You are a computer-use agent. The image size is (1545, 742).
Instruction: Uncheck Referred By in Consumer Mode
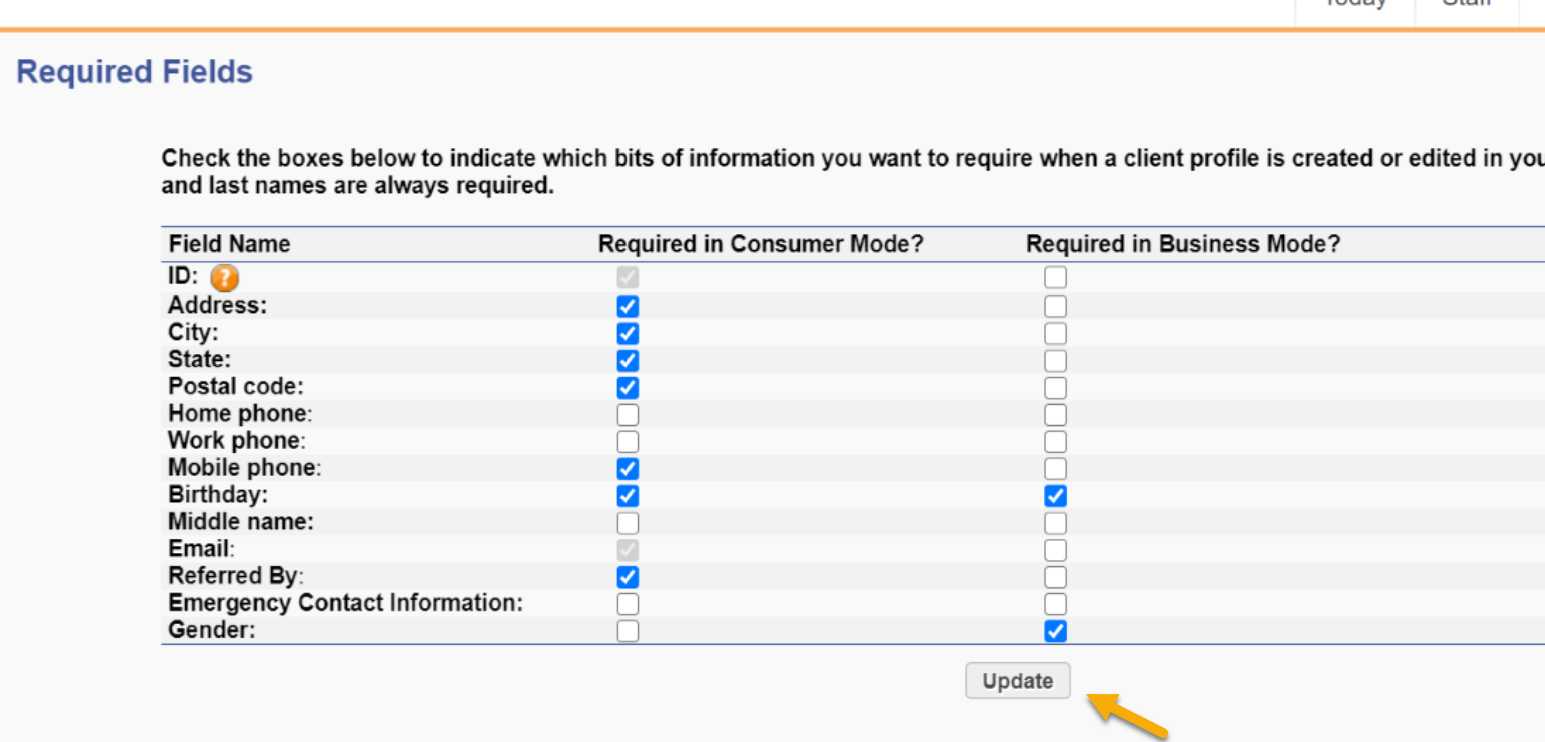(628, 577)
